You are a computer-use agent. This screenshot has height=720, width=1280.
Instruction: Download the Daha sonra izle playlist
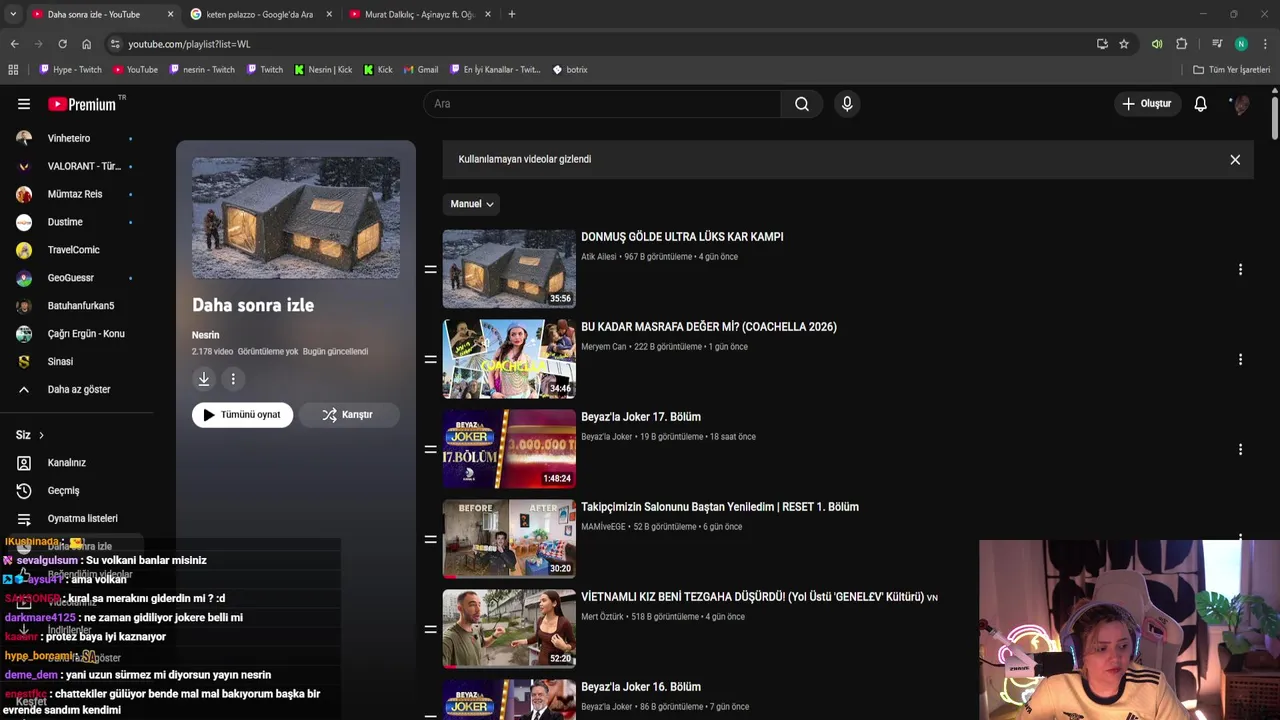(204, 379)
